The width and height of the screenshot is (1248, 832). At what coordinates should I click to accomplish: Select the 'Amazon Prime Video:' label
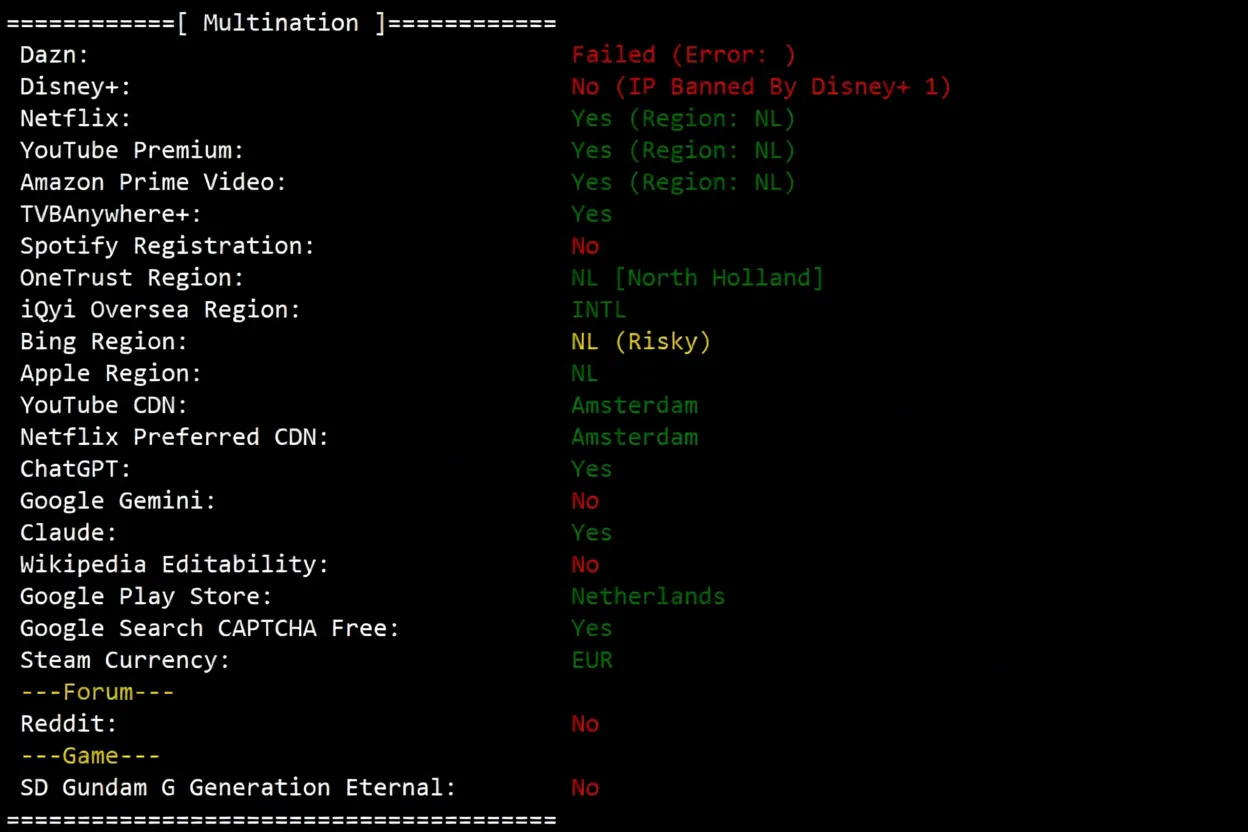coord(153,183)
